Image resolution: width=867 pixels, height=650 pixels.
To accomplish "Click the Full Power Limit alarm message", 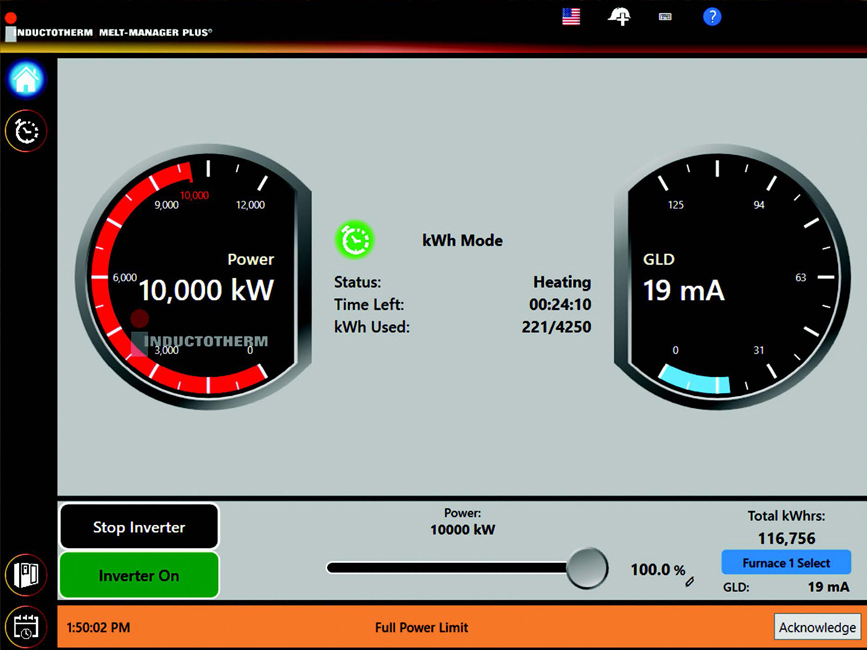I will tap(421, 627).
